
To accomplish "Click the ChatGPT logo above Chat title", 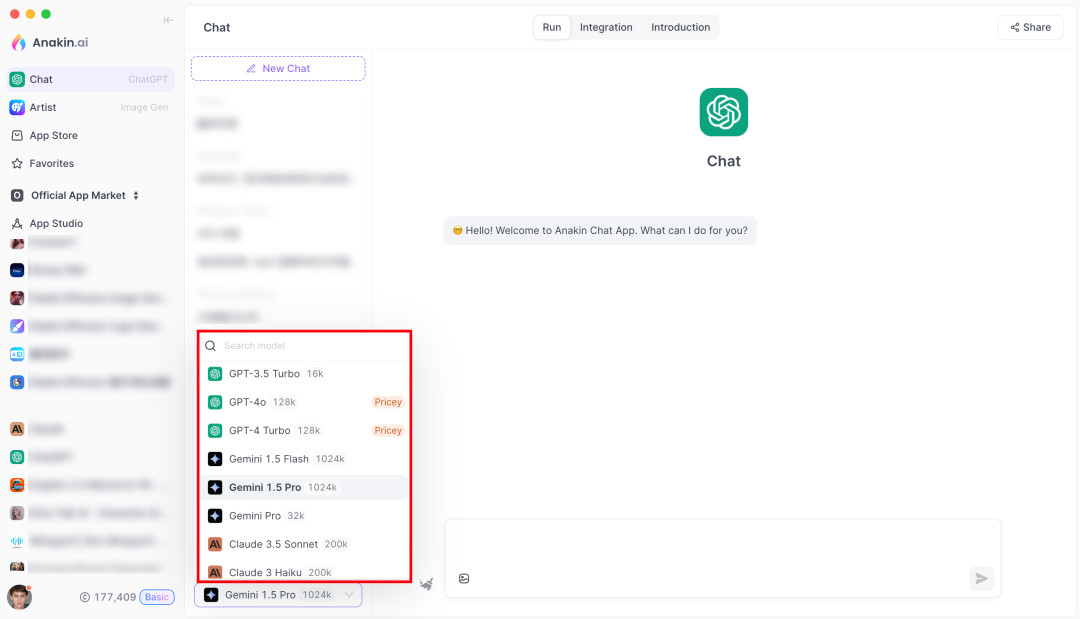I will (723, 112).
